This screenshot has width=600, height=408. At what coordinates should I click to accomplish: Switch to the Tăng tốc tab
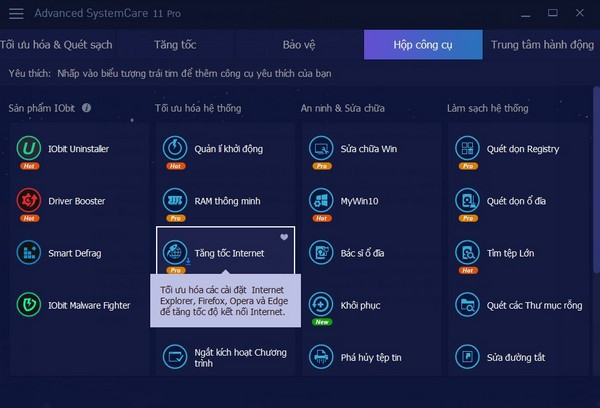(x=175, y=45)
